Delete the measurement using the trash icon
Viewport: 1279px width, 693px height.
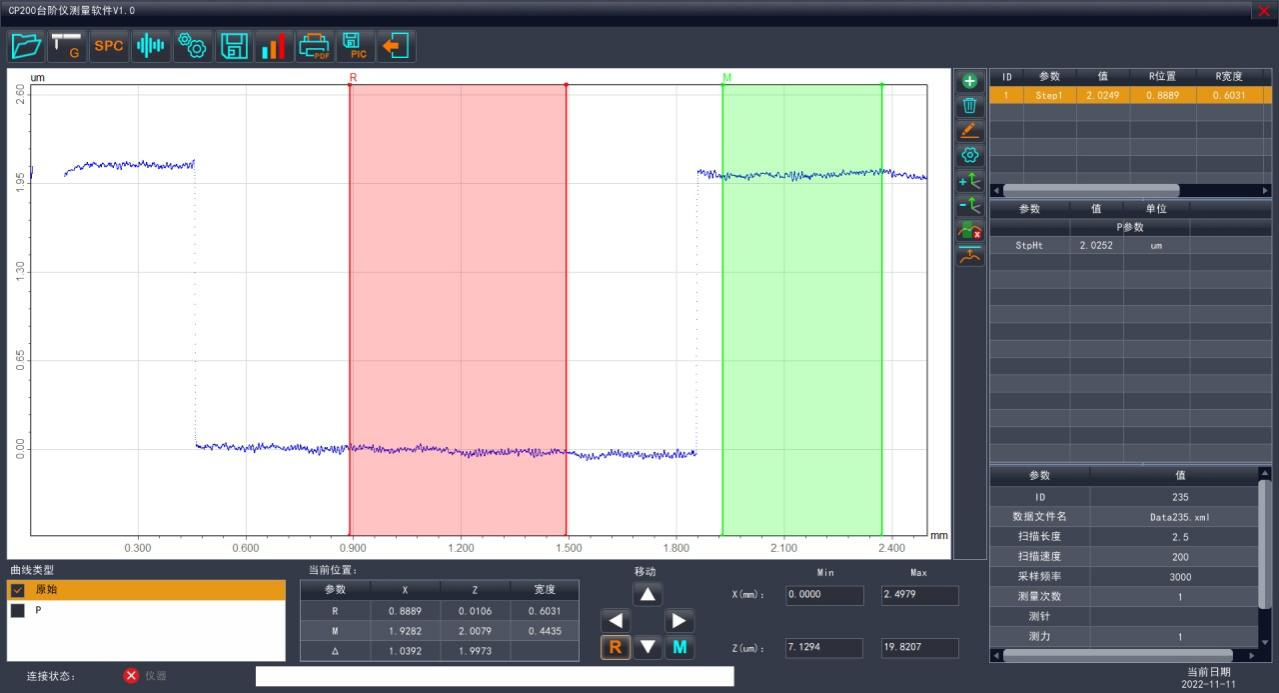click(x=969, y=106)
